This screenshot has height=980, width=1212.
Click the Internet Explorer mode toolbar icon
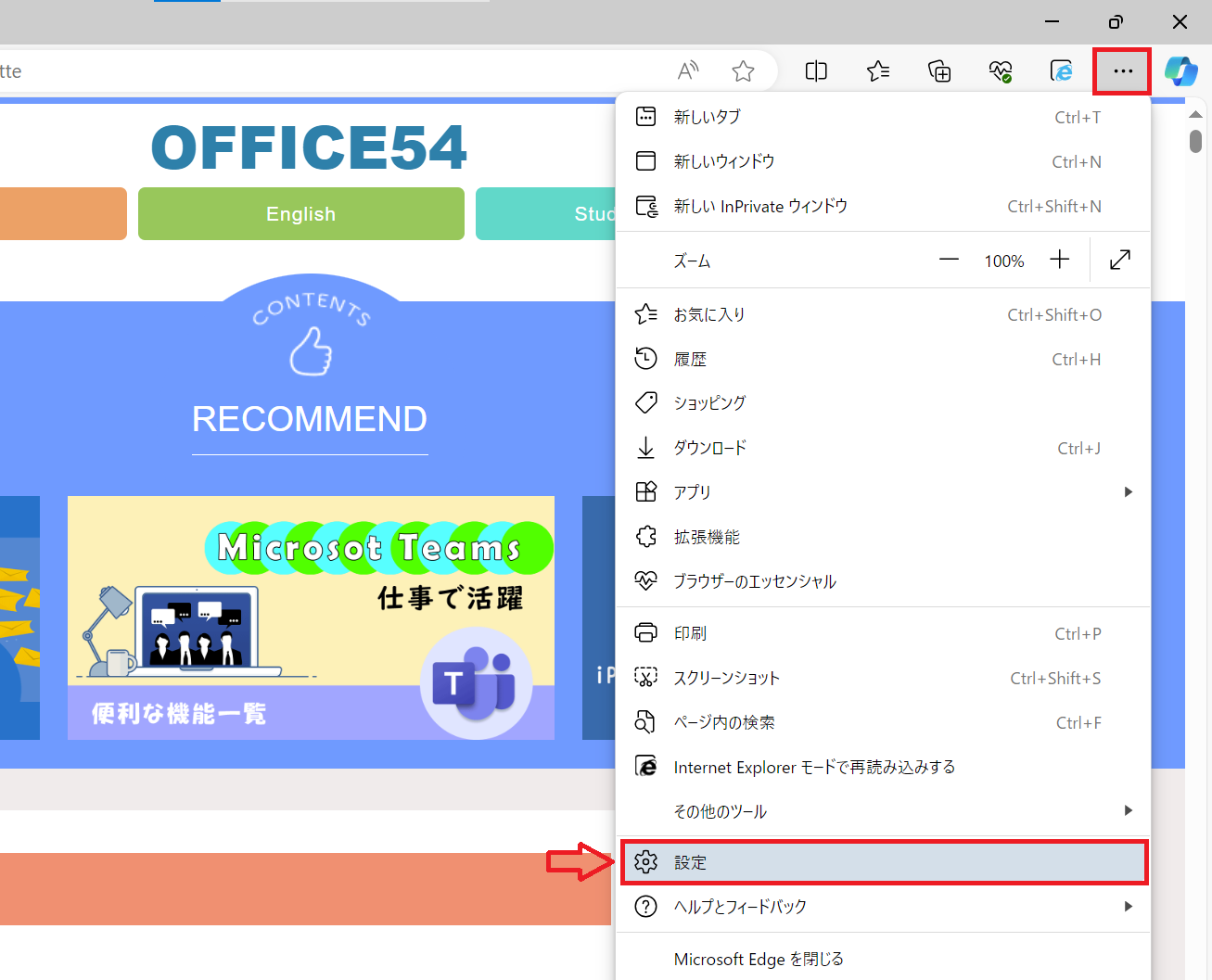pos(1061,71)
